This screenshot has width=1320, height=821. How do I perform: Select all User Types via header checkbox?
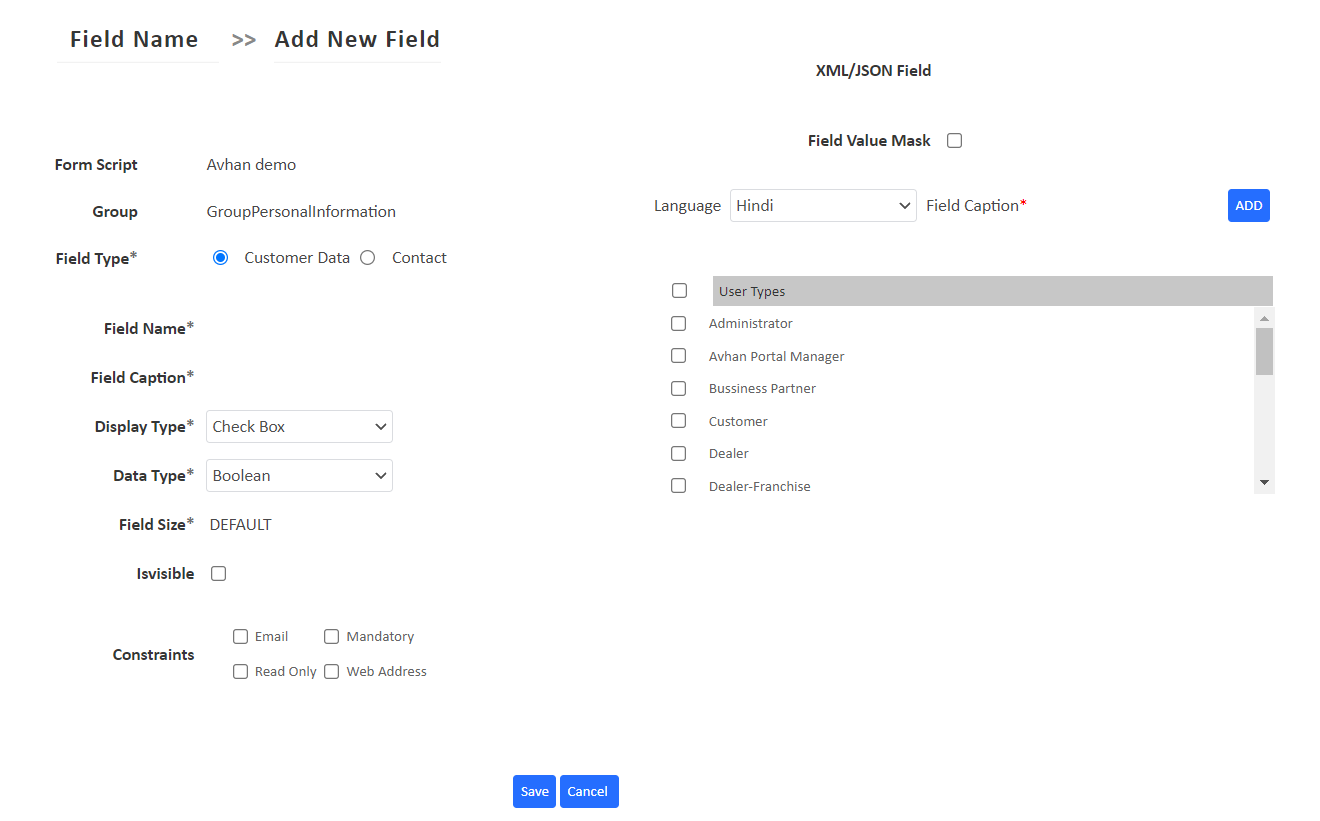(x=679, y=290)
